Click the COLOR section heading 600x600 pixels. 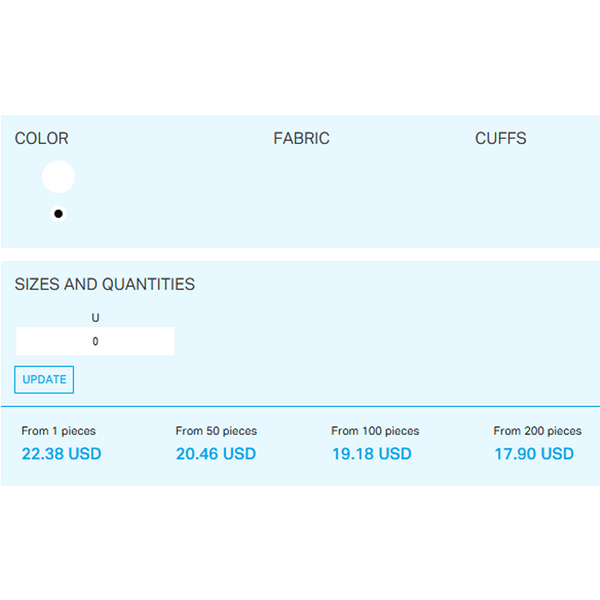pos(42,138)
